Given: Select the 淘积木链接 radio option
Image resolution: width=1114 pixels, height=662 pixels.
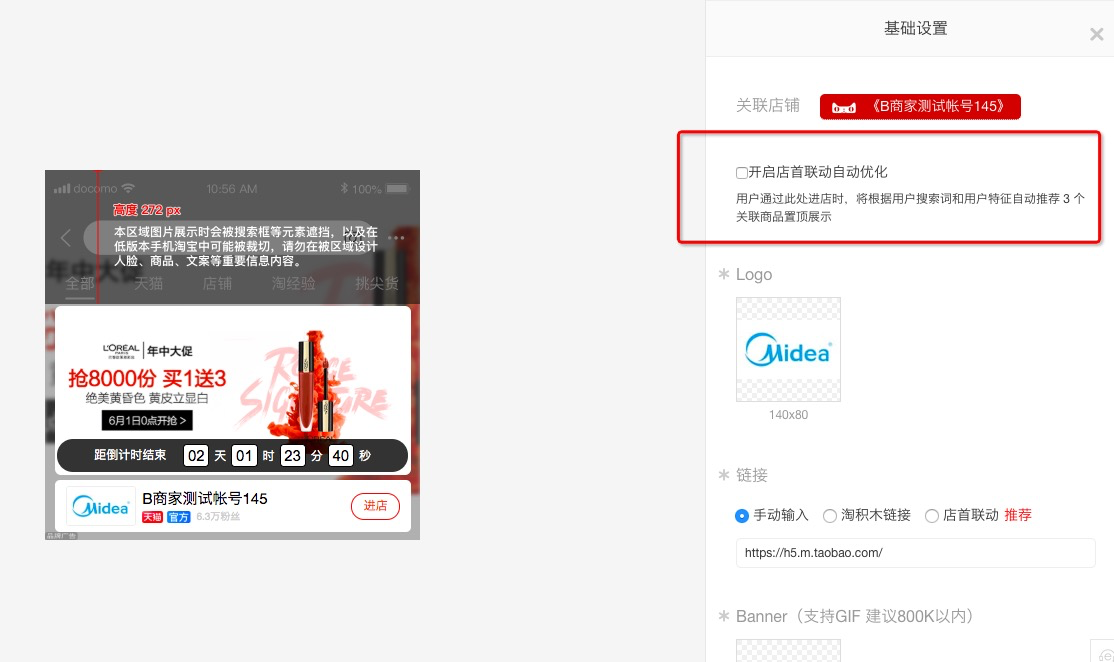Looking at the screenshot, I should (x=829, y=516).
